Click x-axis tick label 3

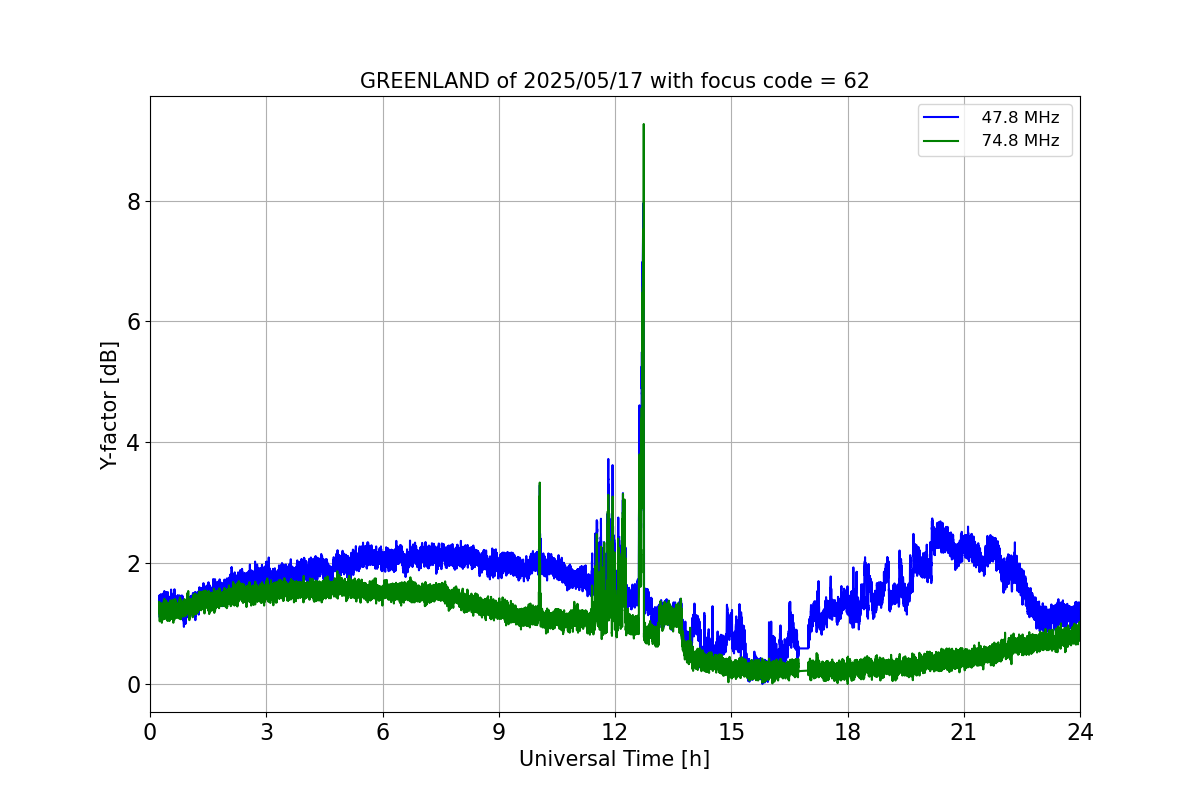tap(266, 732)
